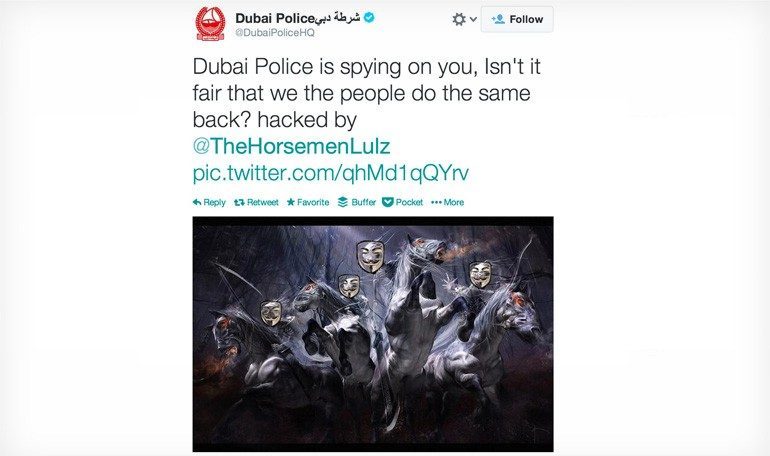Click the Favorite text label
Image resolution: width=770 pixels, height=456 pixels.
[x=313, y=202]
